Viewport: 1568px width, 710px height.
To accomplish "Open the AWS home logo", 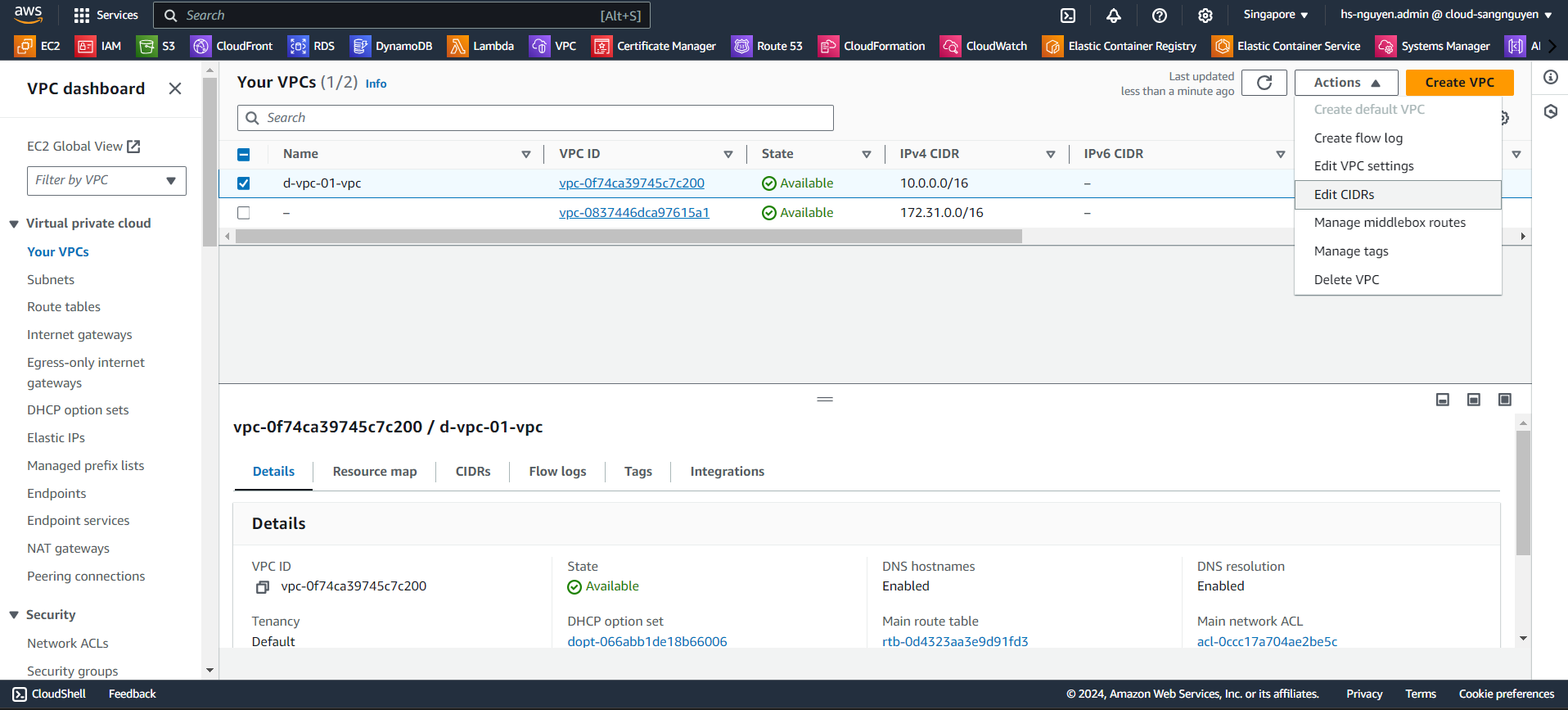I will 28,14.
